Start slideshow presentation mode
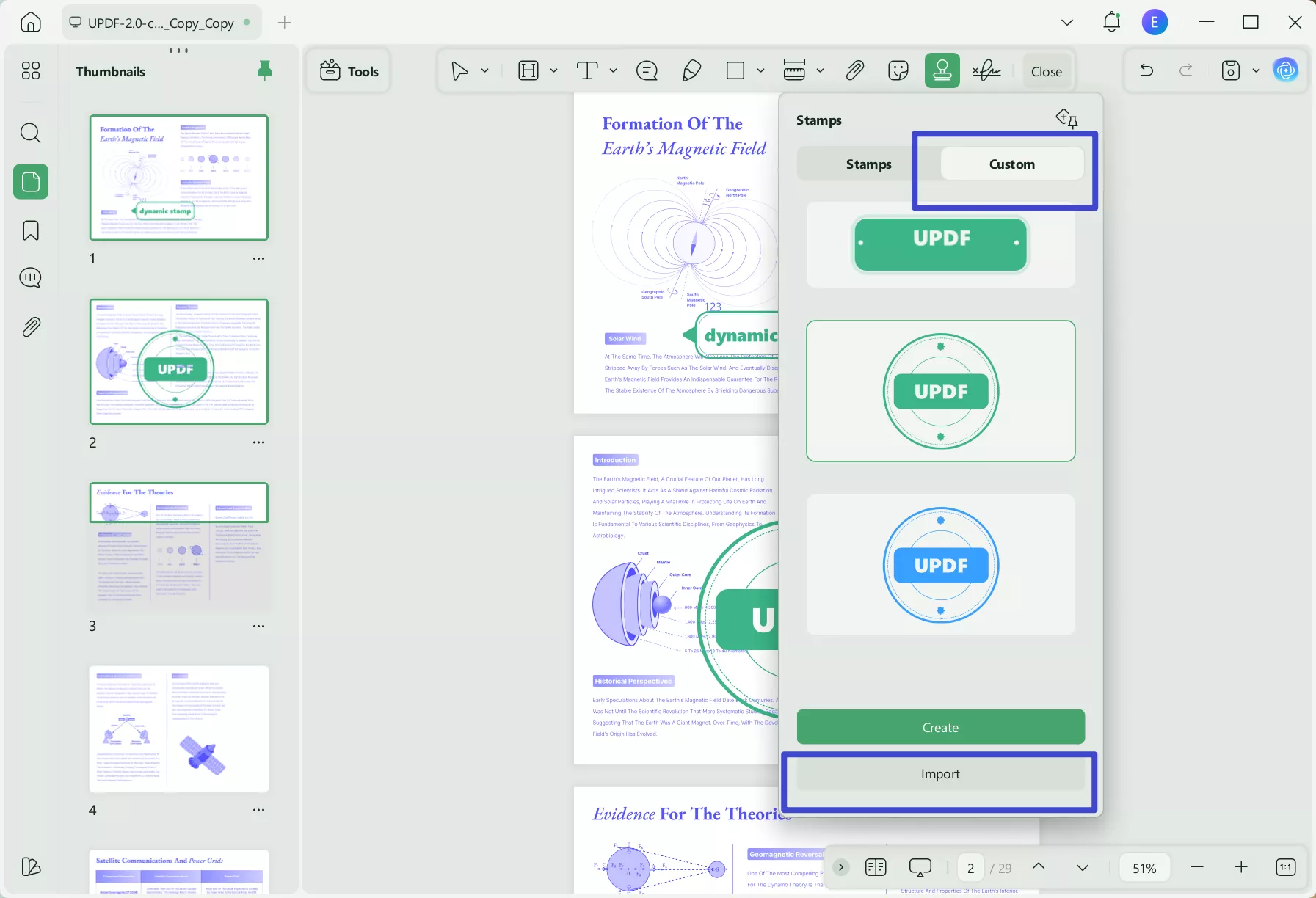Viewport: 1316px width, 898px height. pos(920,867)
